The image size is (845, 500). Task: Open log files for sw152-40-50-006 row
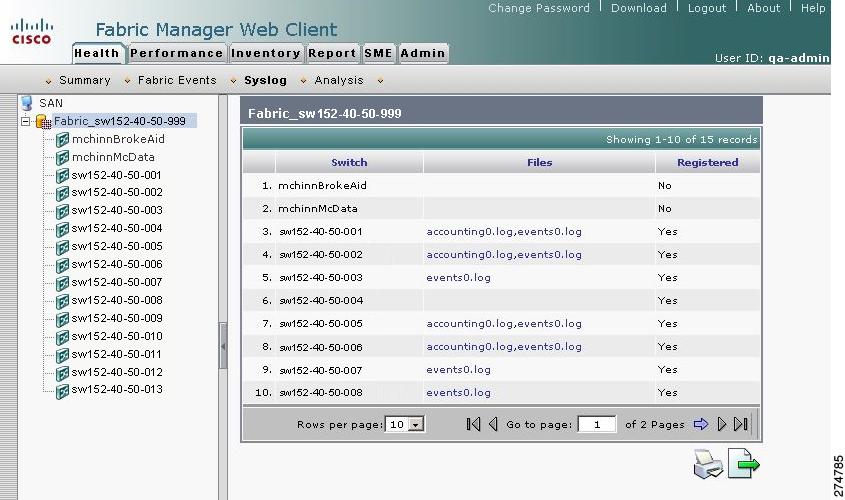coord(504,347)
